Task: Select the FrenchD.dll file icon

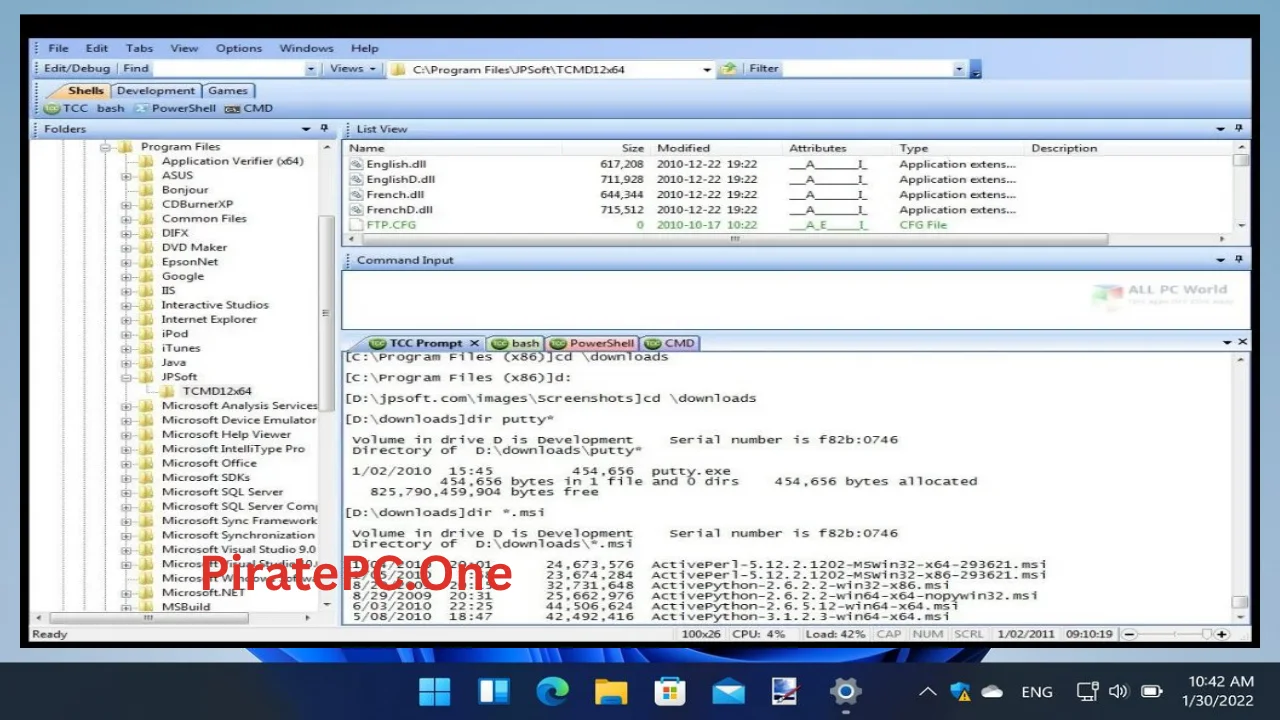Action: click(x=356, y=210)
